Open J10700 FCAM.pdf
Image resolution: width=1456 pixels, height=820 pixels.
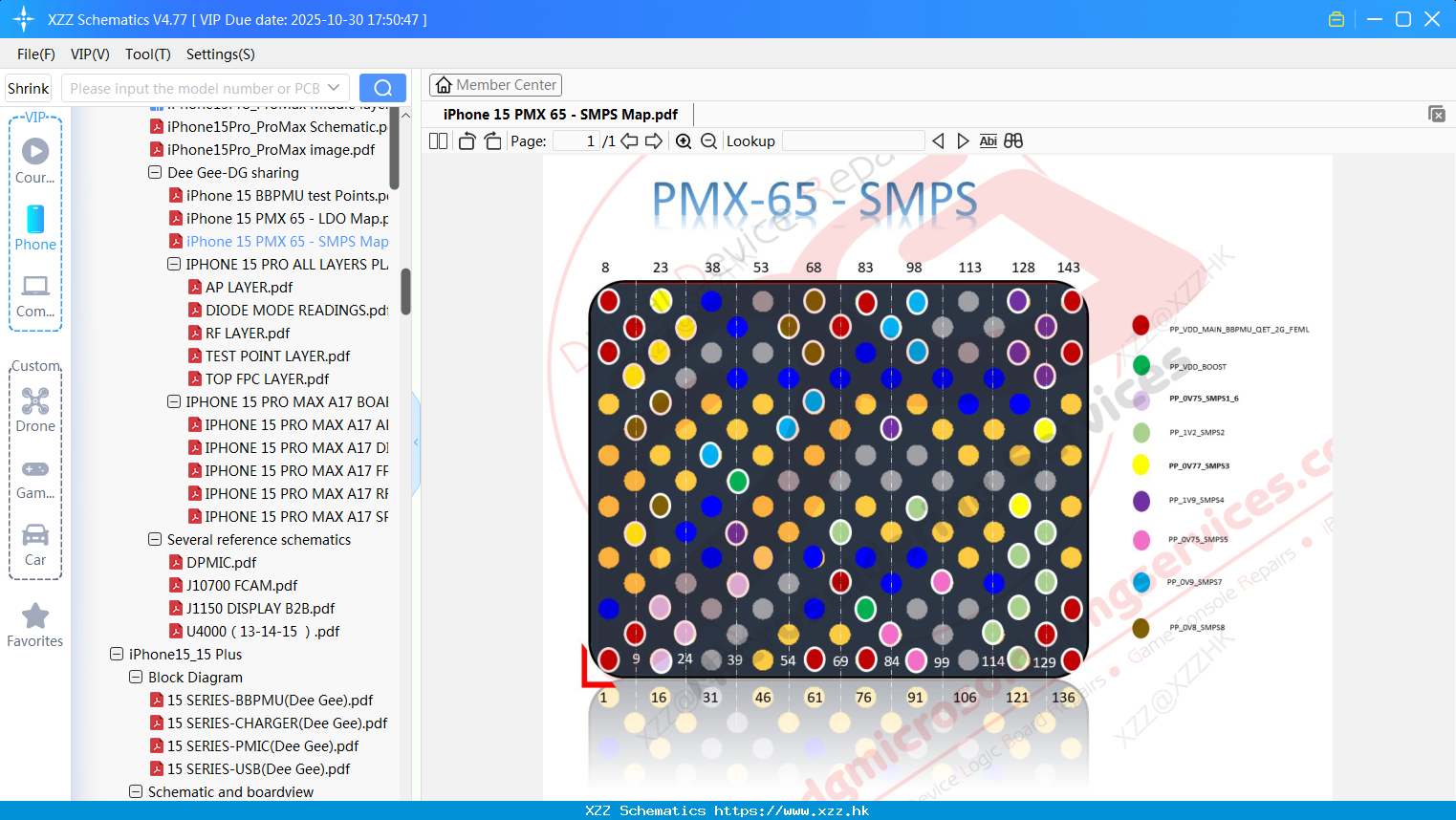233,586
